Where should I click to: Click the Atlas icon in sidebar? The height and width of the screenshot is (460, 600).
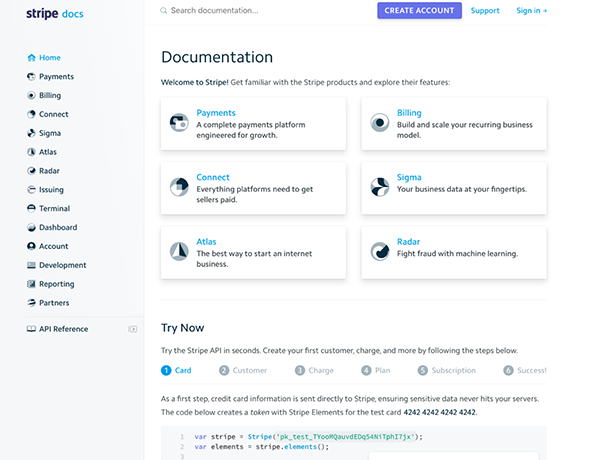pos(31,152)
